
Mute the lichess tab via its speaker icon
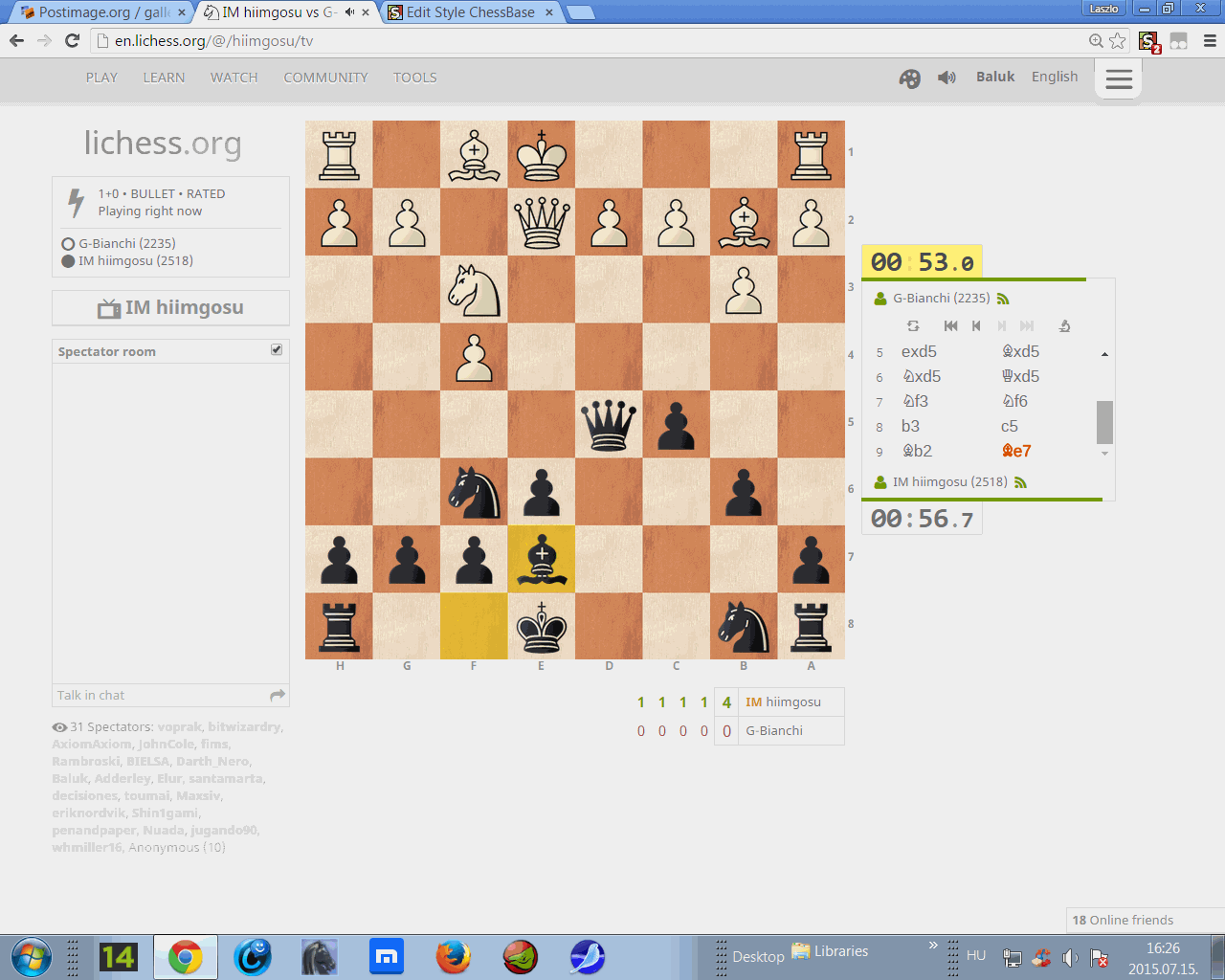(x=349, y=12)
